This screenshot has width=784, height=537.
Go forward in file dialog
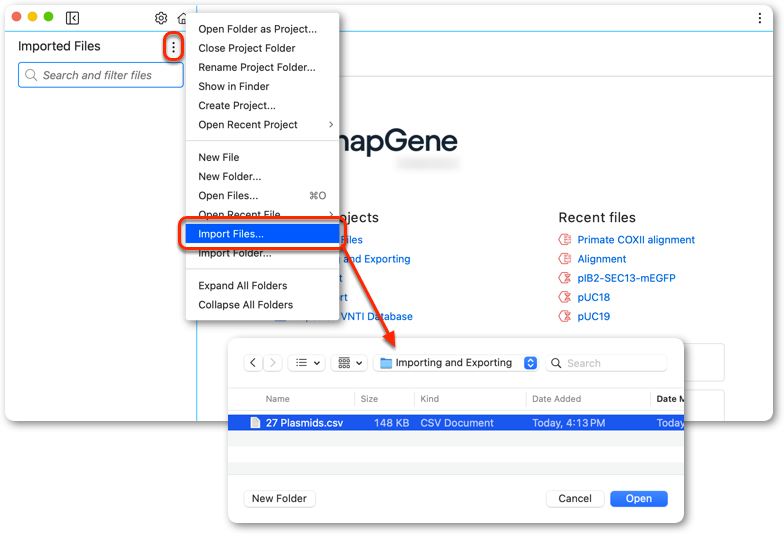272,362
